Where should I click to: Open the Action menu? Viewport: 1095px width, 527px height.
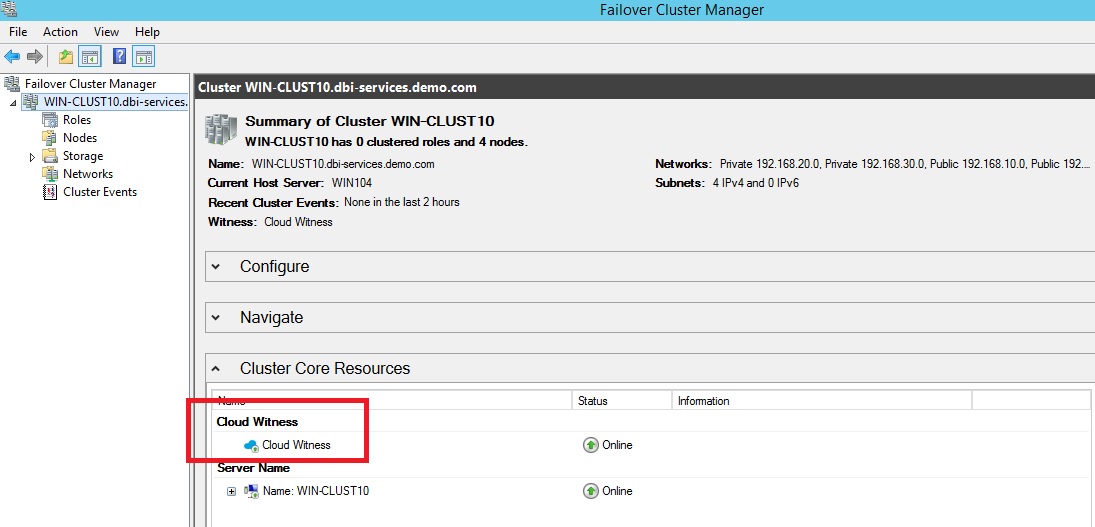click(60, 32)
